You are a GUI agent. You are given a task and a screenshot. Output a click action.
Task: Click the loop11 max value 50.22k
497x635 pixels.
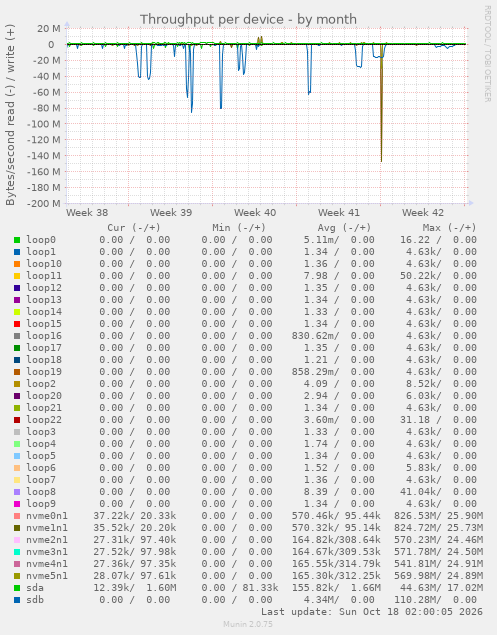coord(420,276)
